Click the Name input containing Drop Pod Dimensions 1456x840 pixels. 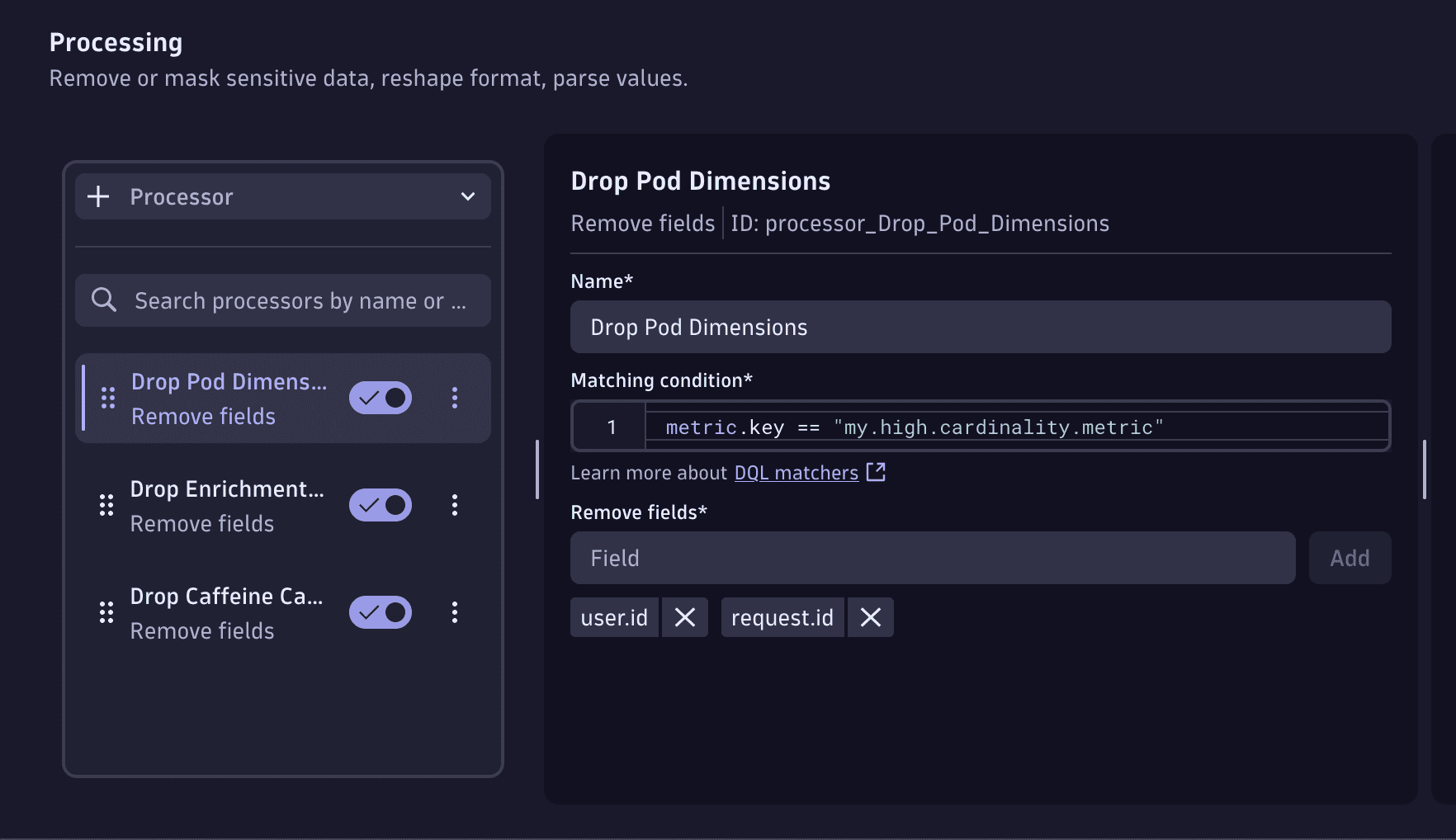pyautogui.click(x=981, y=327)
